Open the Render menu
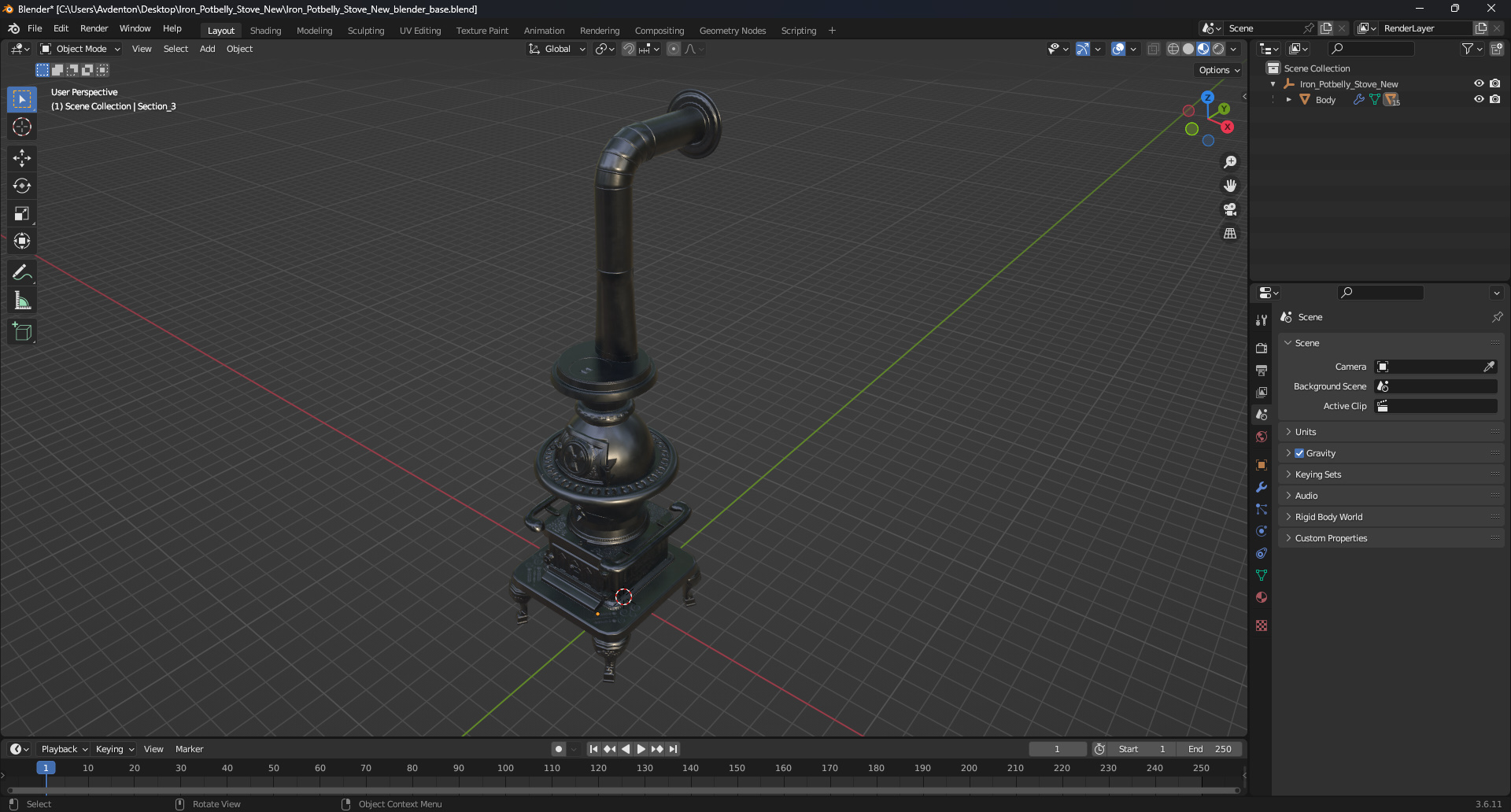The height and width of the screenshot is (812, 1511). point(94,28)
